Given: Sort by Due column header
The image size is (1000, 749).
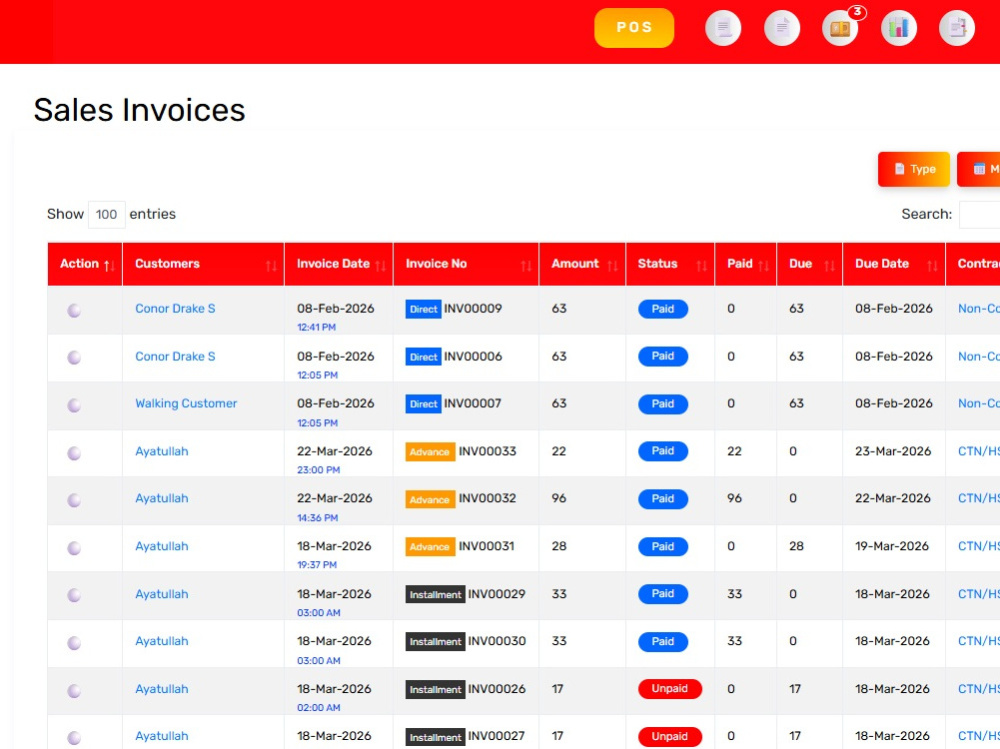Looking at the screenshot, I should (x=809, y=264).
